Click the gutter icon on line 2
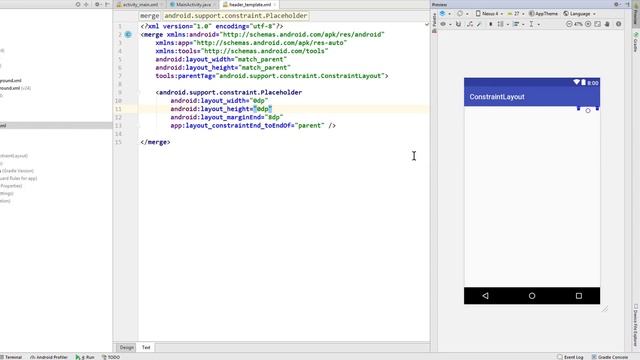The height and width of the screenshot is (360, 640). pos(128,35)
